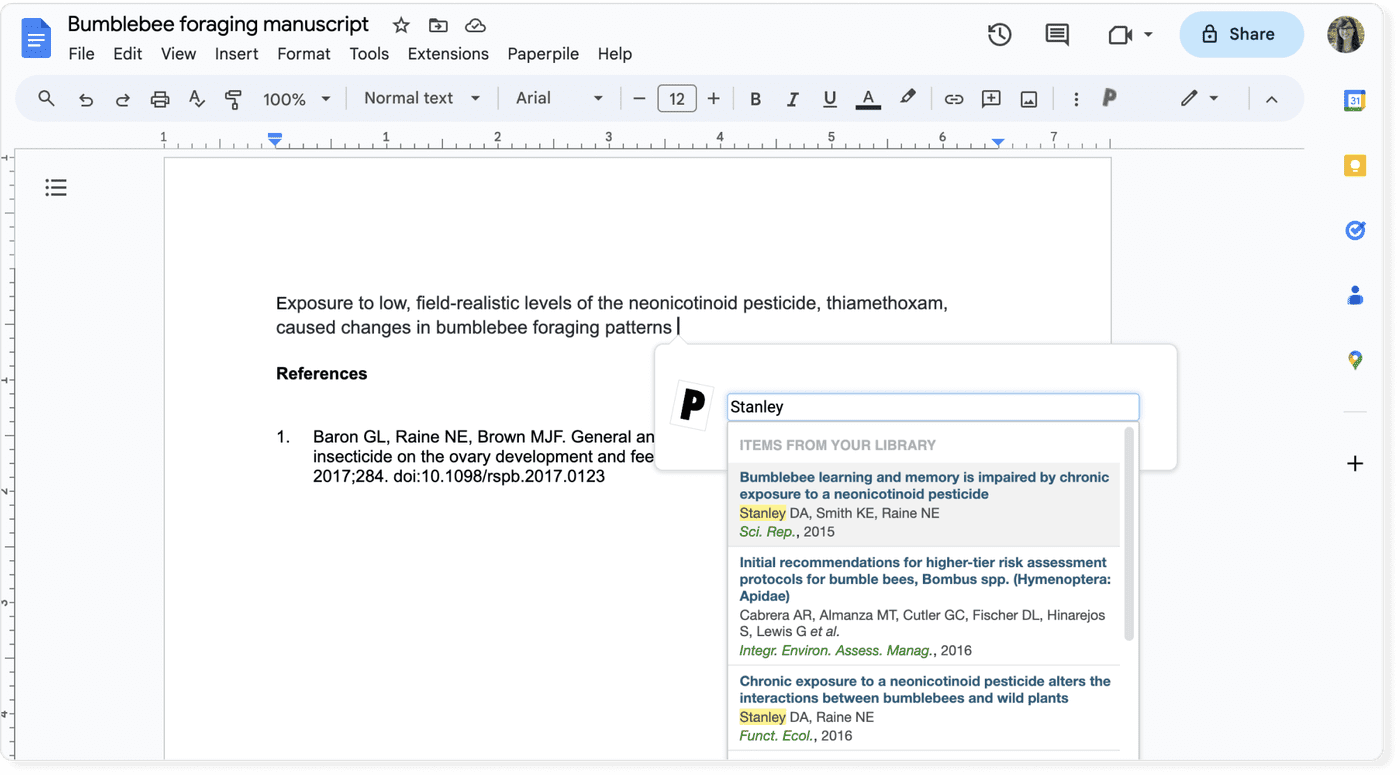Click the Share button

(x=1241, y=34)
